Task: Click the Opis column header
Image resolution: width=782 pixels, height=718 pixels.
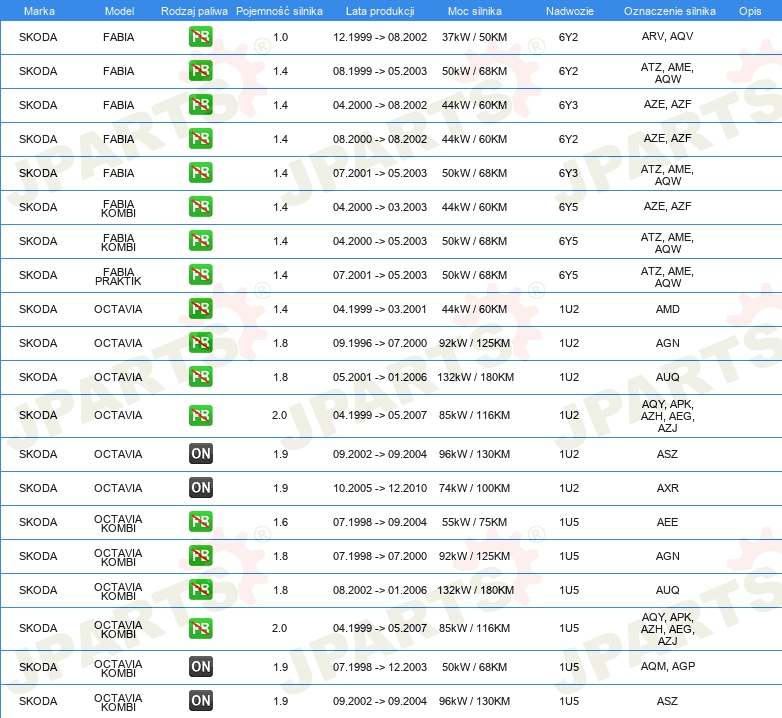Action: (x=750, y=11)
